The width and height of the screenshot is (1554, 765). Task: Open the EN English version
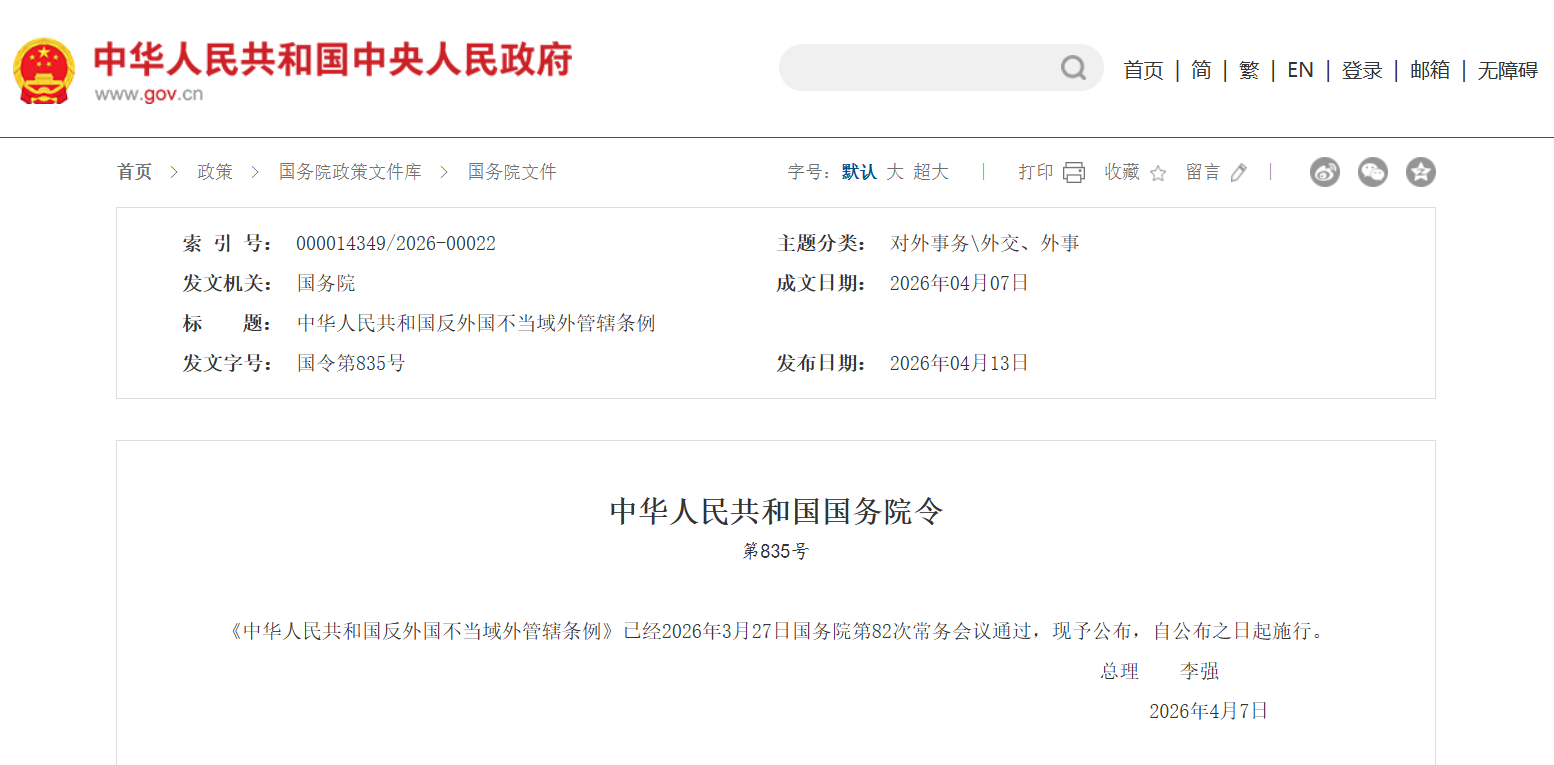tap(1300, 69)
